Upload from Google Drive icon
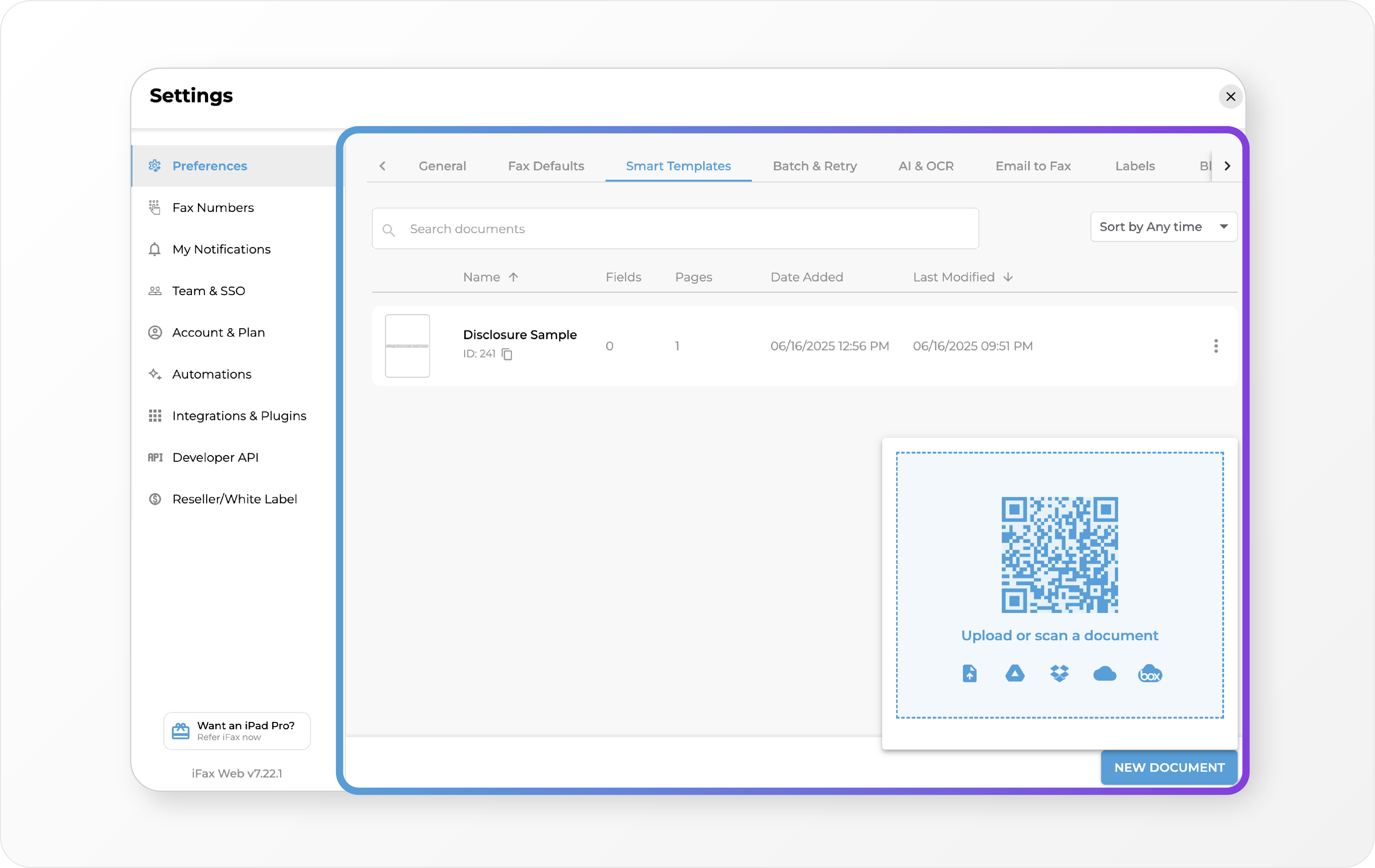This screenshot has width=1375, height=868. point(1015,674)
